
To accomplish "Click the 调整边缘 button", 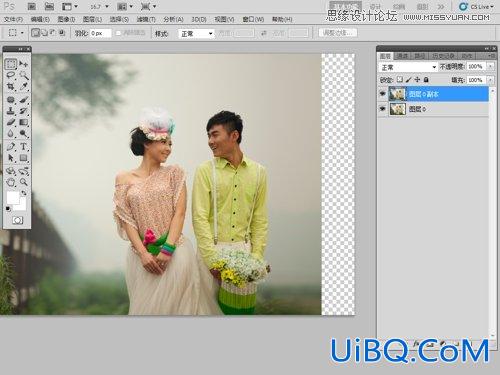I will click(x=338, y=33).
